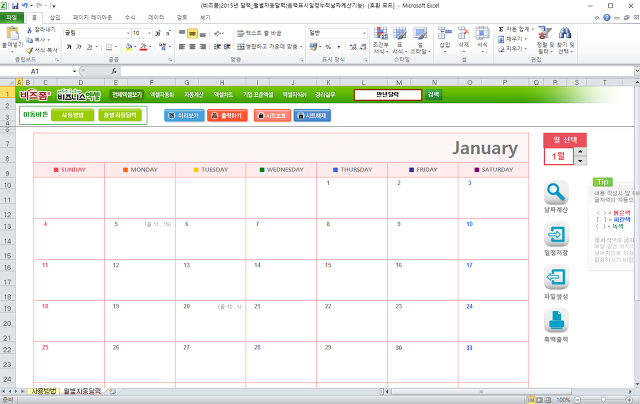Viewport: 640px width, 404px height.
Task: Click the file creation icon
Action: [556, 277]
